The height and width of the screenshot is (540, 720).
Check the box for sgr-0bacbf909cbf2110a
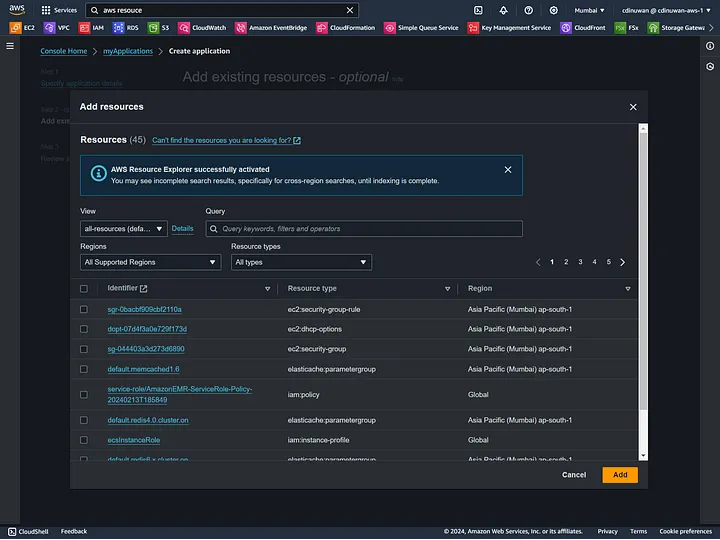[x=84, y=309]
